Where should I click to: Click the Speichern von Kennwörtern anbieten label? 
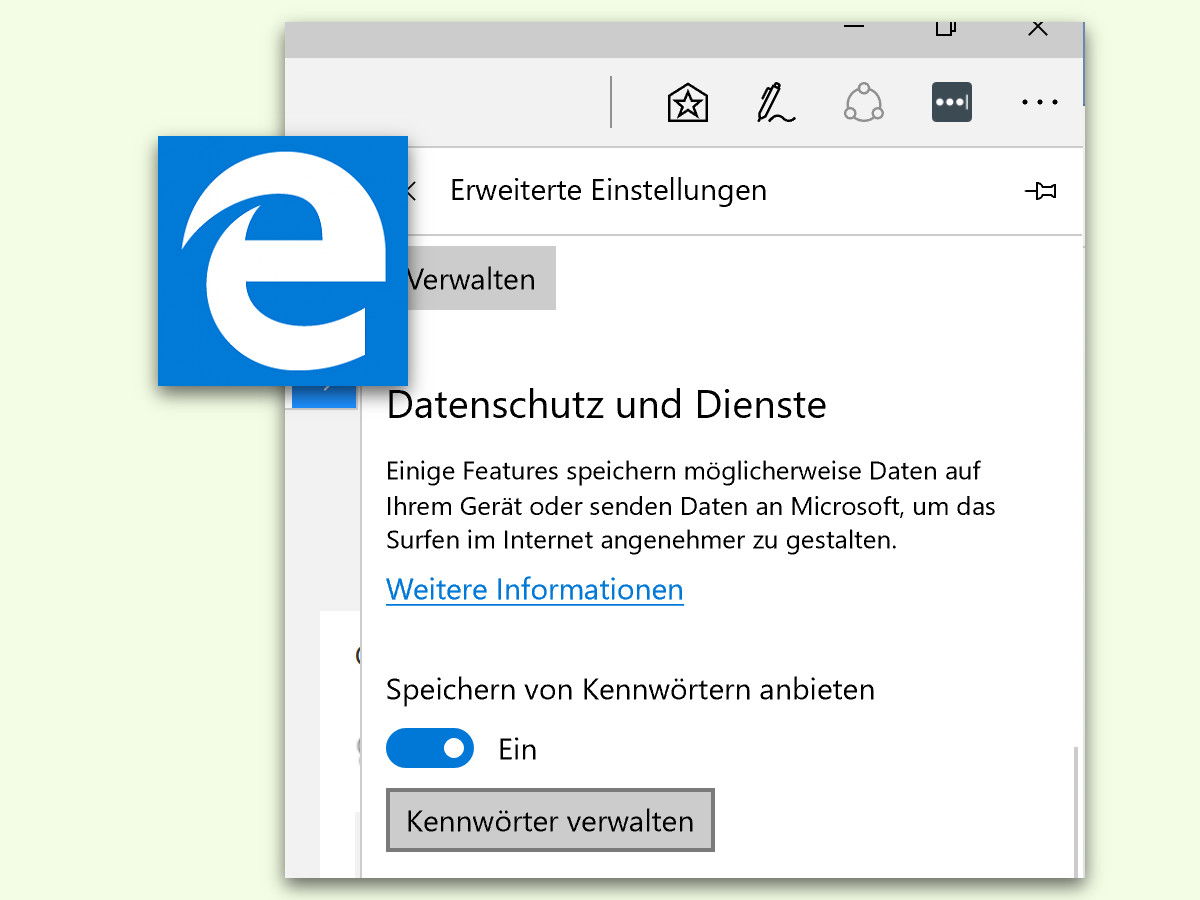630,689
